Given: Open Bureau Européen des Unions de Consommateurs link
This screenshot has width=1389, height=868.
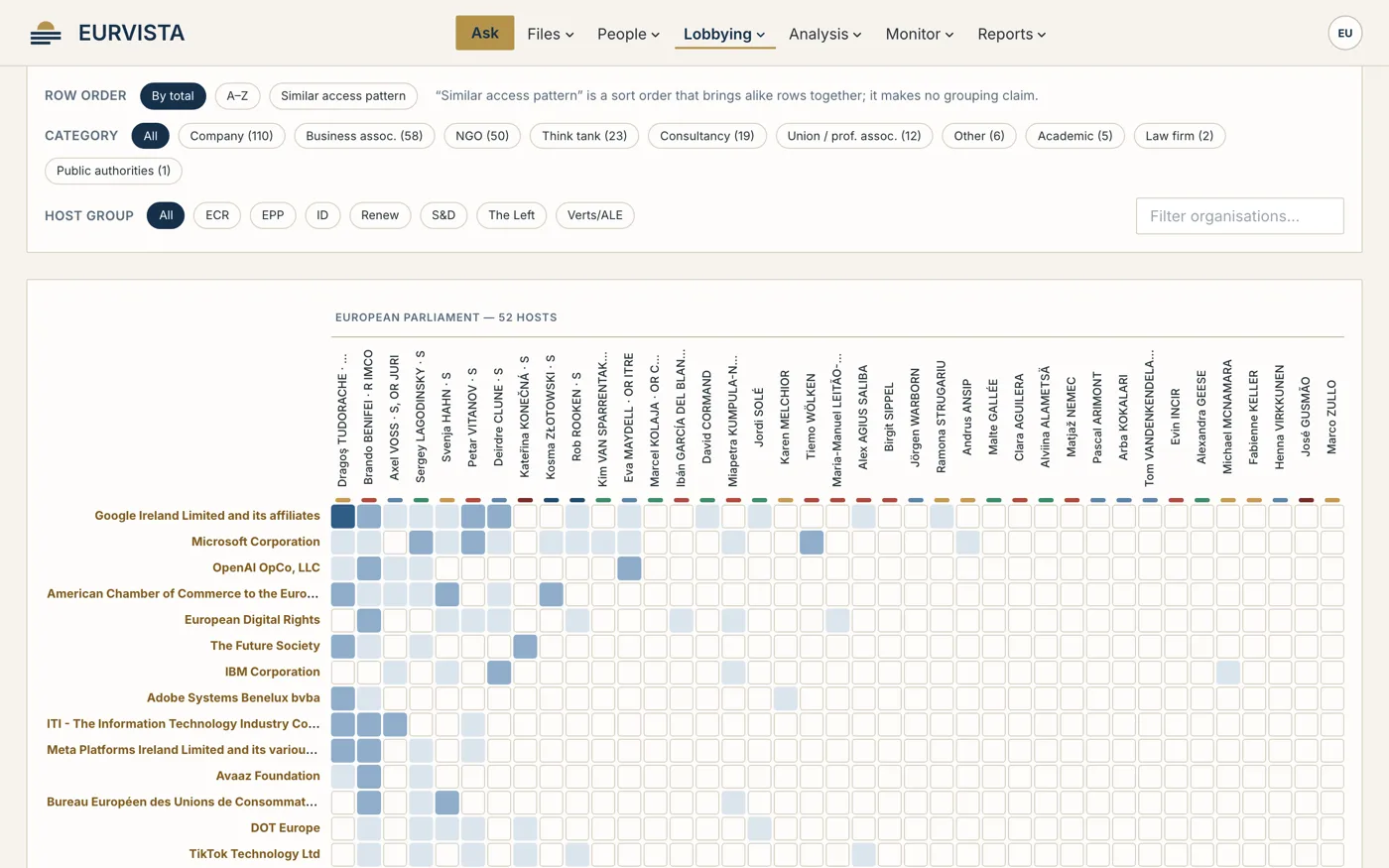Looking at the screenshot, I should tap(183, 802).
